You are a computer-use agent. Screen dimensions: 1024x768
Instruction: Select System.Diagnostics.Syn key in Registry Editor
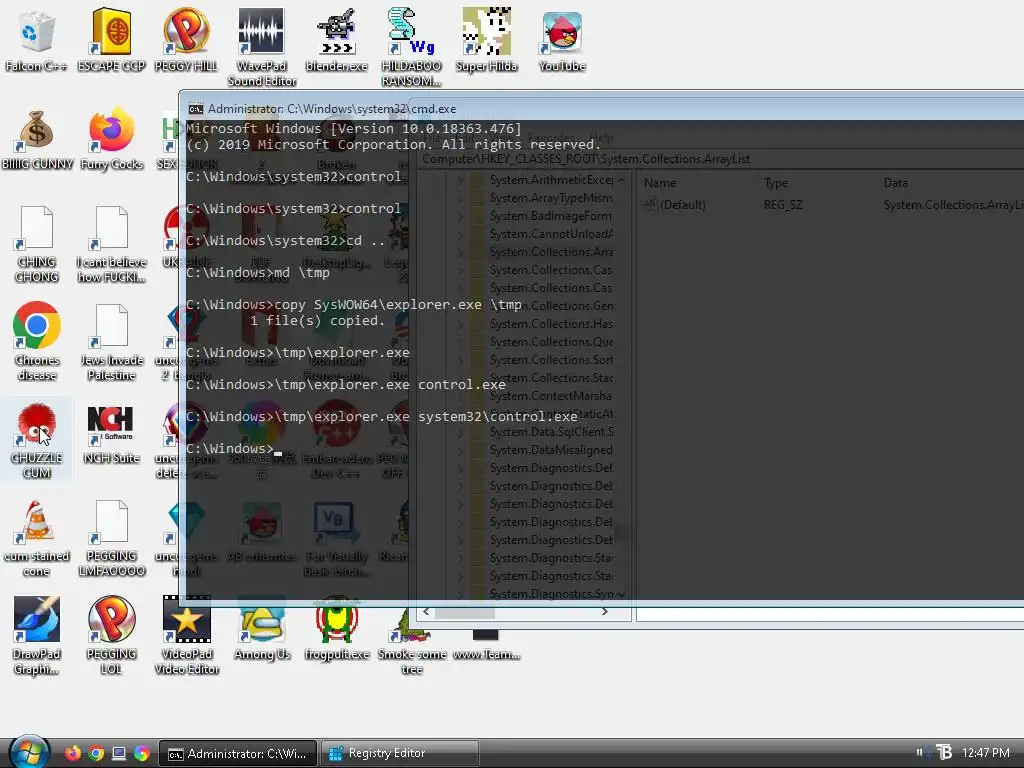click(552, 594)
